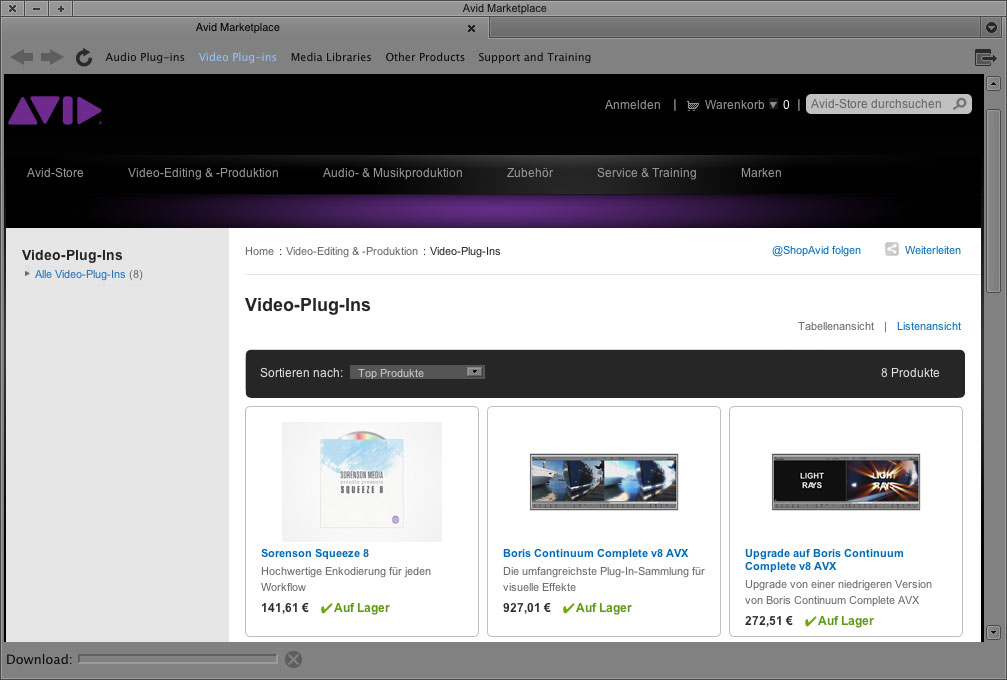Cancel the download with the X icon
The height and width of the screenshot is (680, 1007).
(x=293, y=659)
